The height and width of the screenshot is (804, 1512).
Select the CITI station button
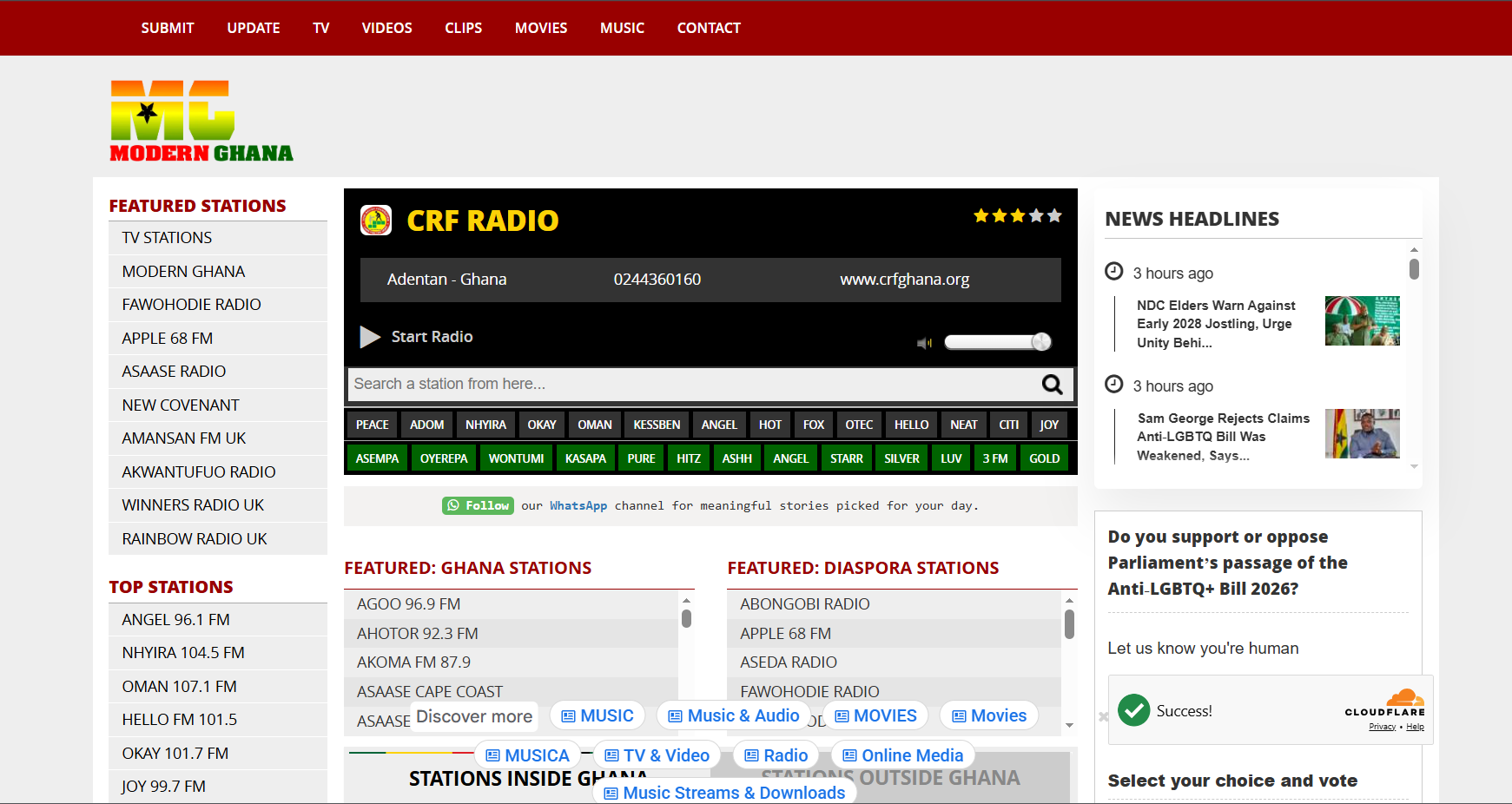pos(1009,425)
